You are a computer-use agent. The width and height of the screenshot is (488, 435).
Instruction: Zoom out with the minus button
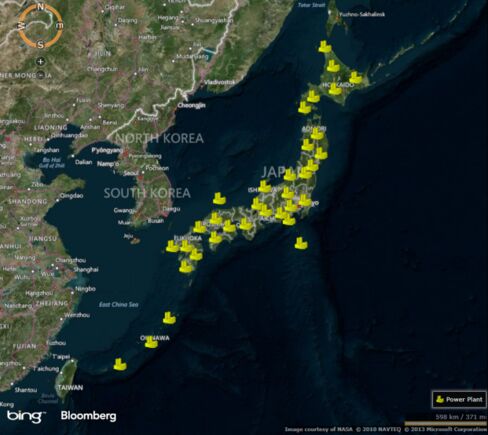pos(41,75)
